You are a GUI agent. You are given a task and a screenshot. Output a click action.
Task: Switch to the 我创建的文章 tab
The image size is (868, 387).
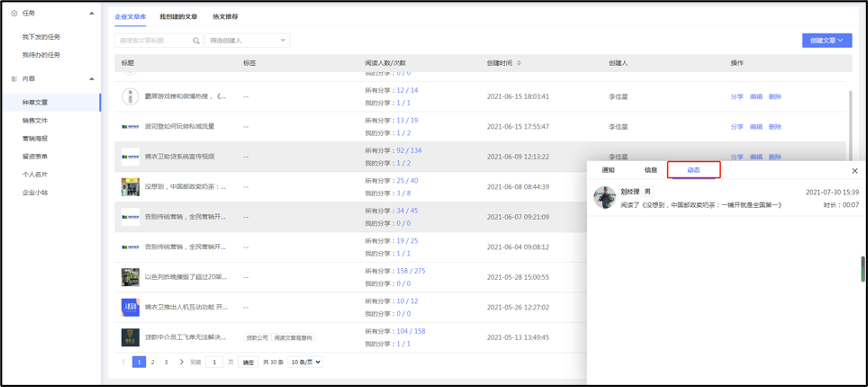coord(178,17)
